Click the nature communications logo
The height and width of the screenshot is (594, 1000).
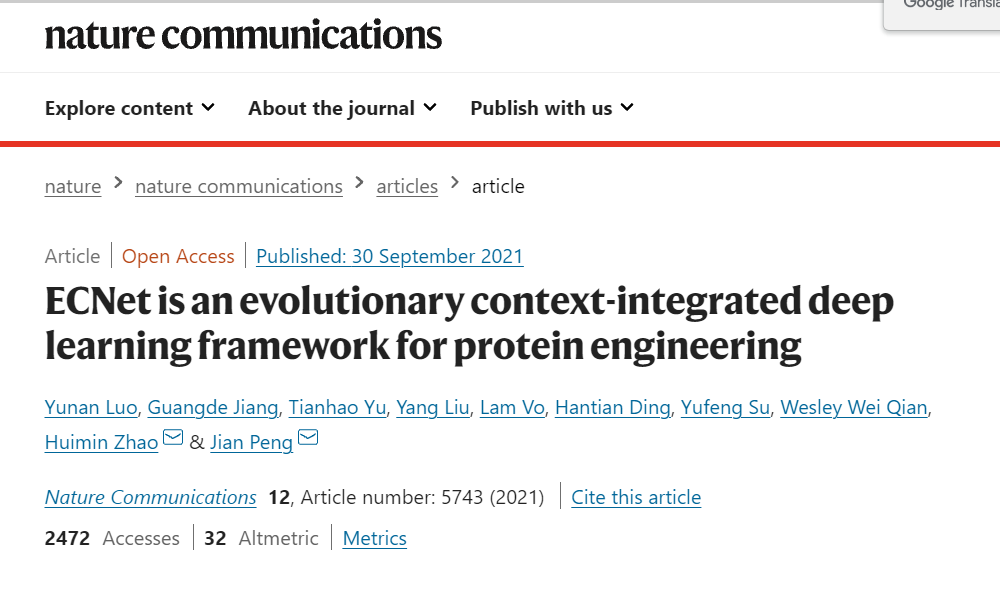(x=243, y=35)
